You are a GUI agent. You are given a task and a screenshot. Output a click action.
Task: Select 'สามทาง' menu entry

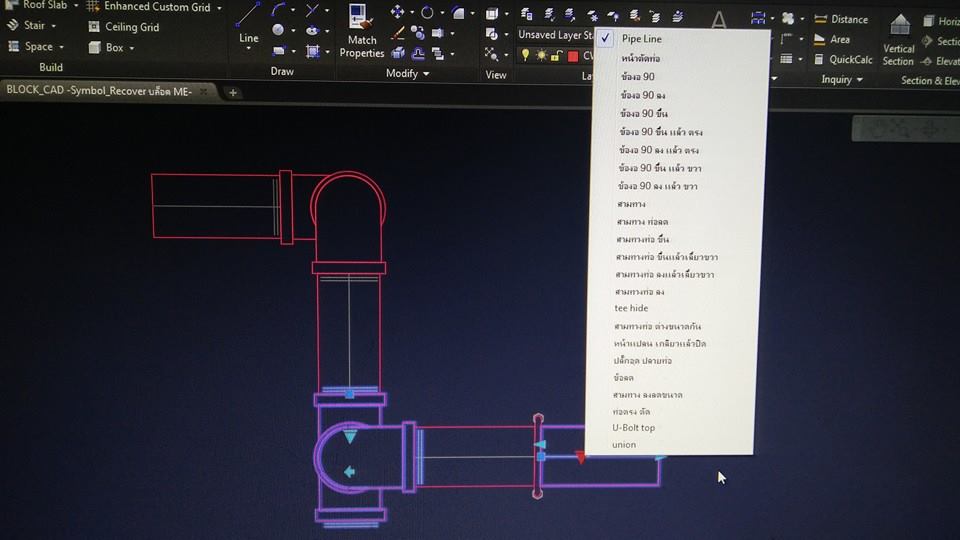click(631, 204)
